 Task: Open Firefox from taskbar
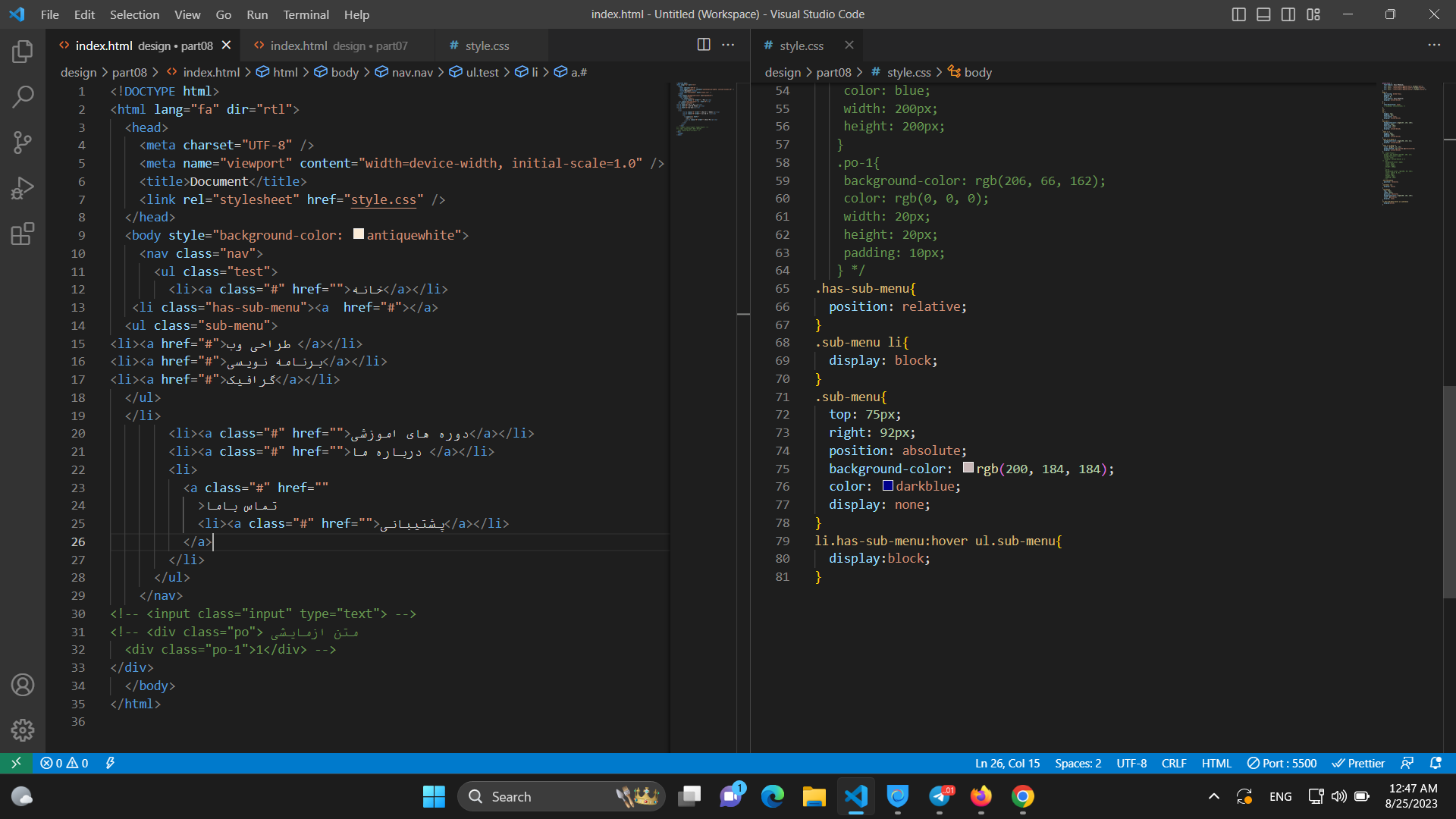pos(981,796)
